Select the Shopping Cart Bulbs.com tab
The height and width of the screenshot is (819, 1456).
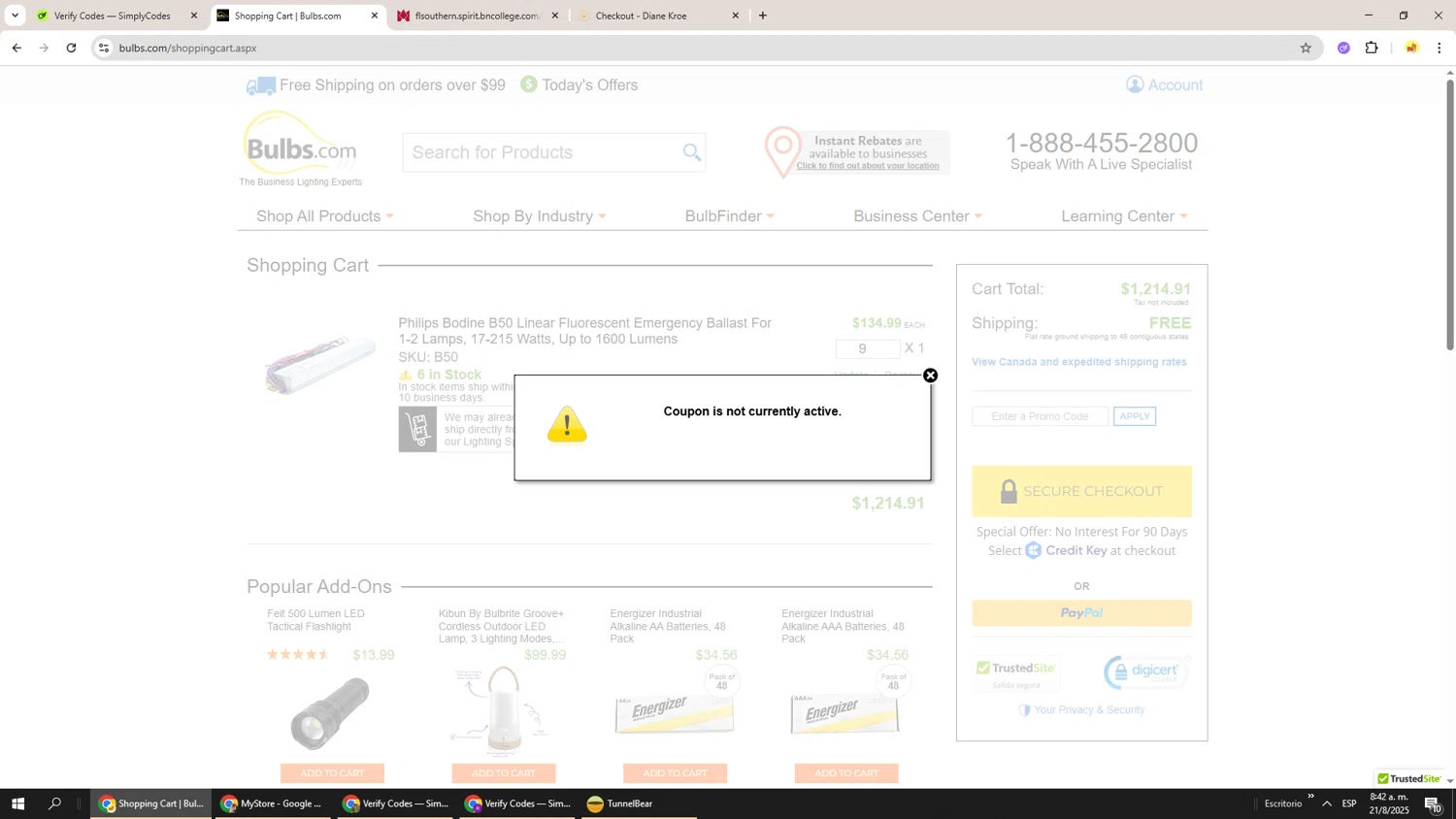pyautogui.click(x=287, y=16)
